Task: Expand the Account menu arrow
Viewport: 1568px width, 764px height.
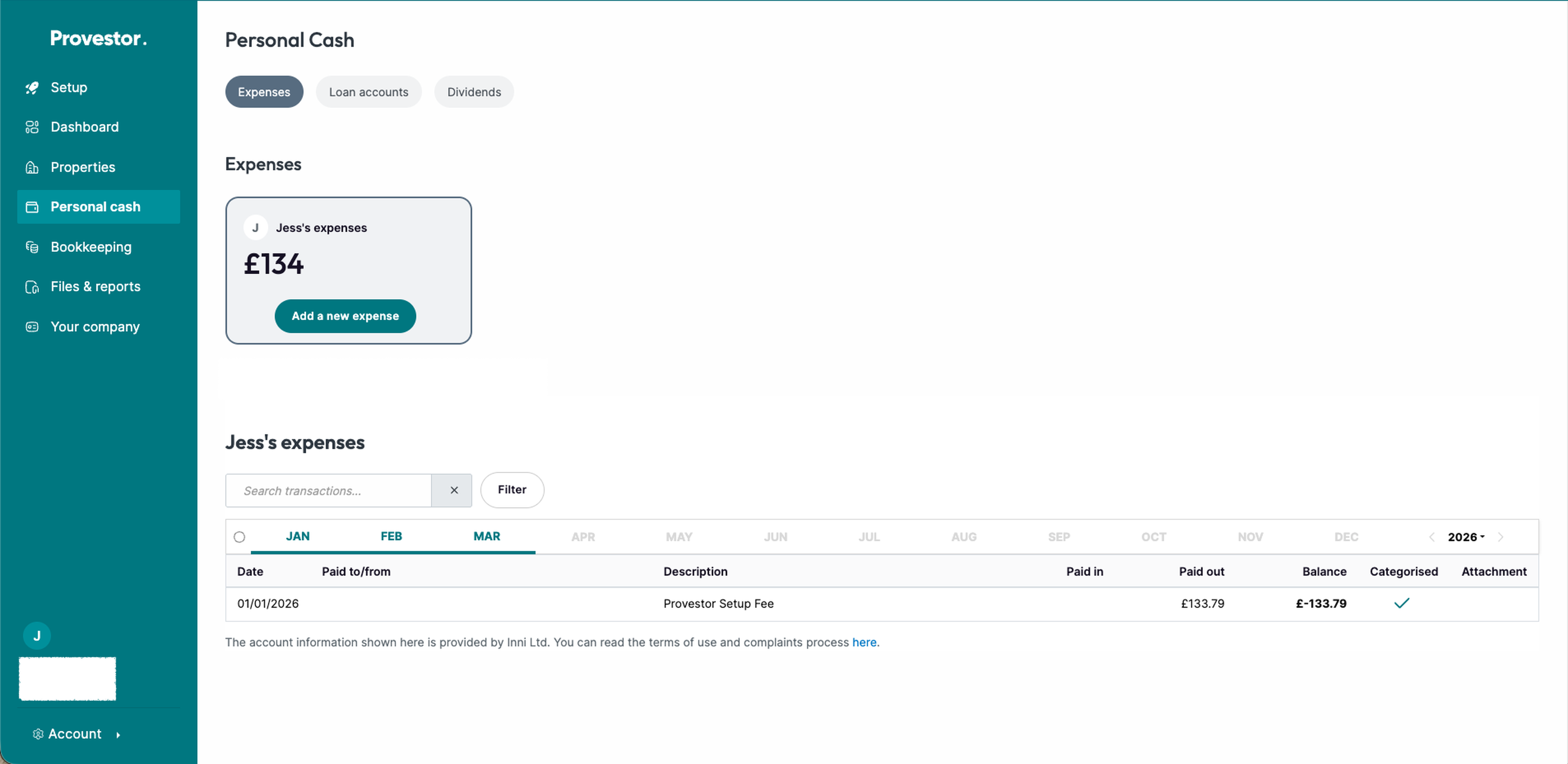Action: pos(118,735)
